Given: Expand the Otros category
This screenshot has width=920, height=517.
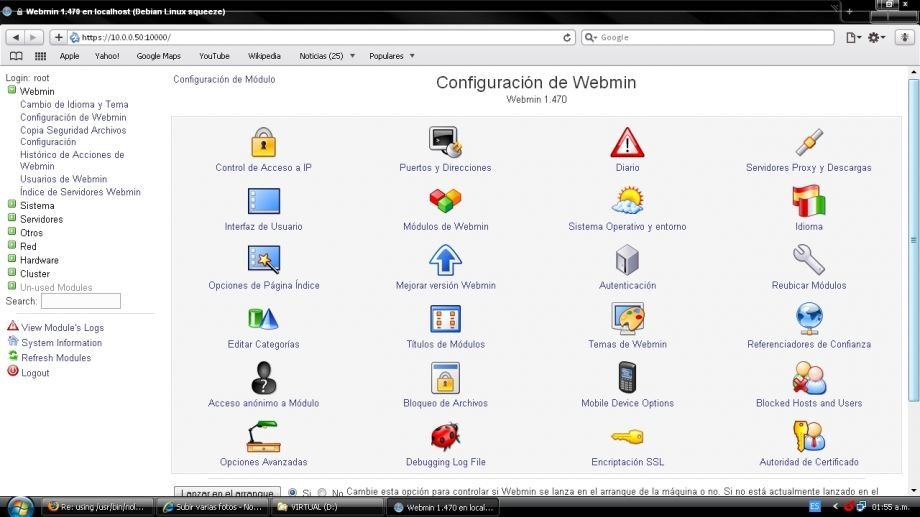Looking at the screenshot, I should 12,231.
